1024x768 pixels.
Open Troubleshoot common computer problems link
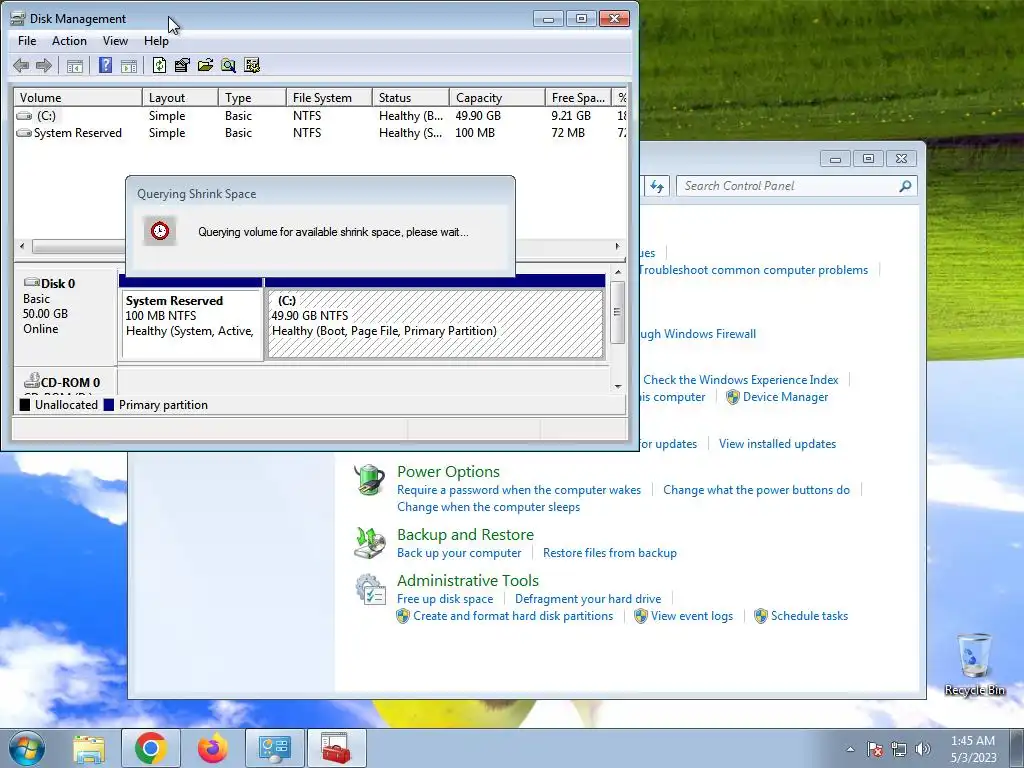click(x=753, y=270)
